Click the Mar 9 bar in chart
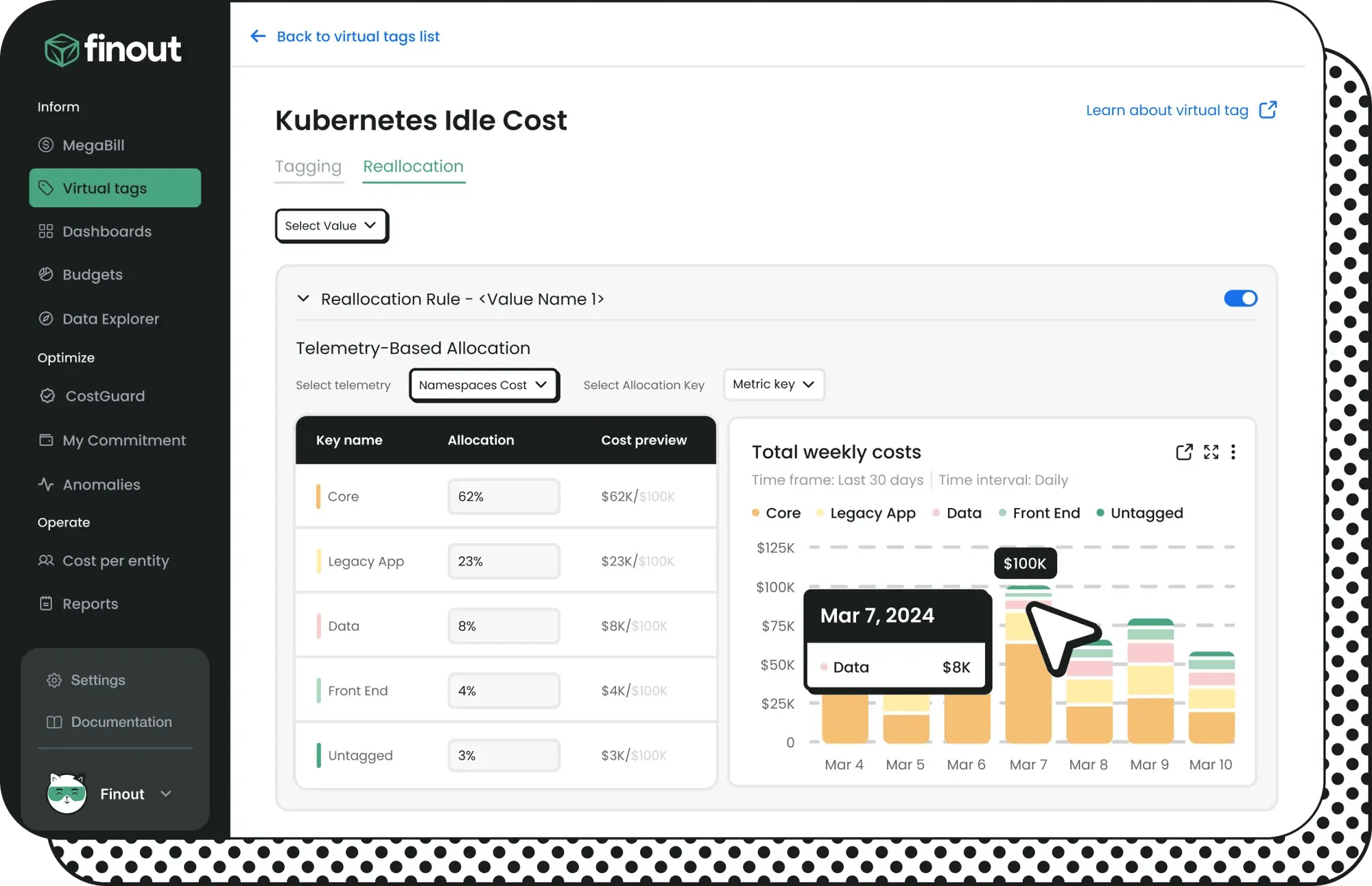 point(1150,681)
